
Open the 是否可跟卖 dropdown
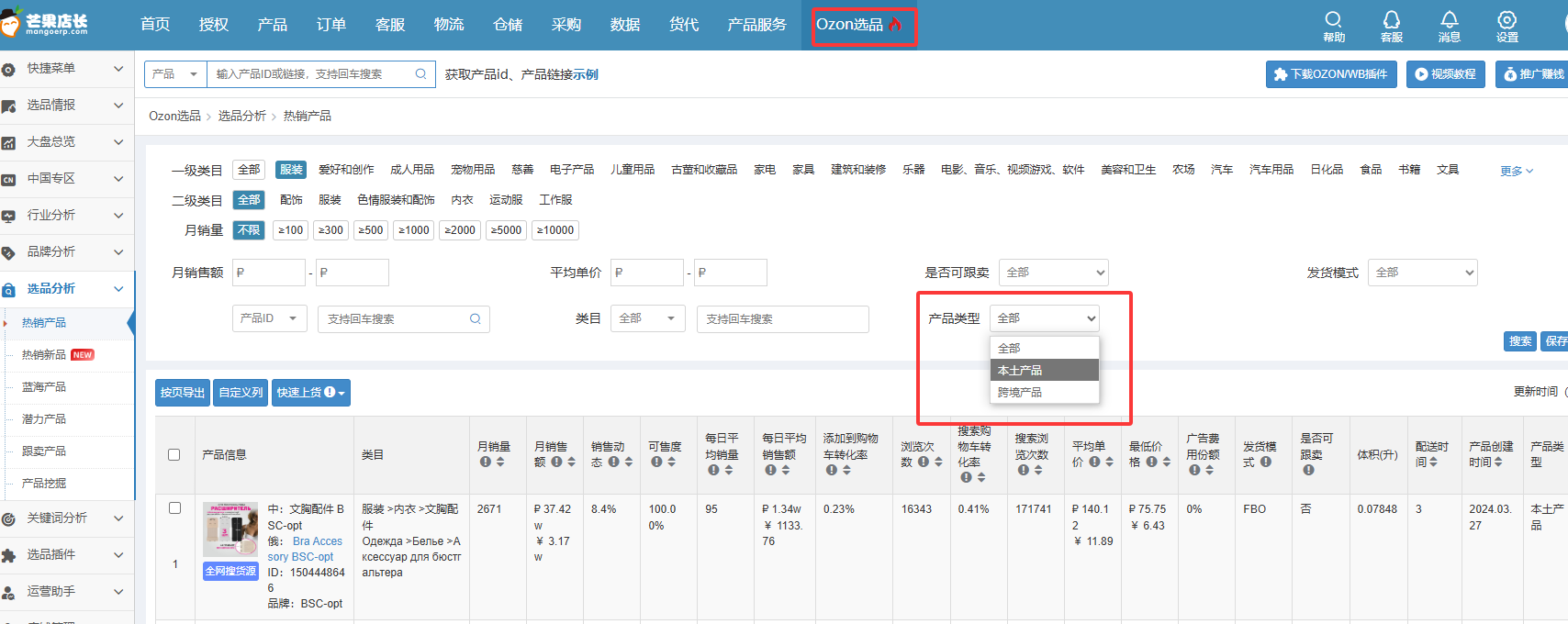pos(1053,273)
